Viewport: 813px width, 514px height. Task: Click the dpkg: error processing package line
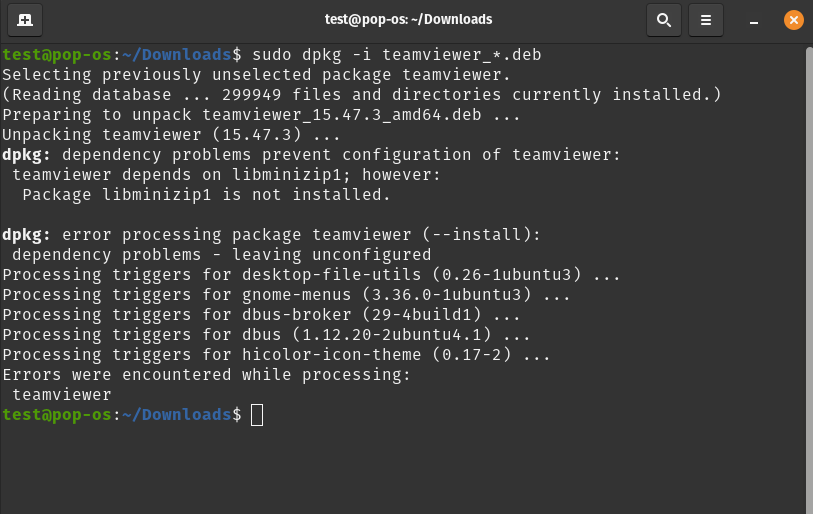tap(271, 234)
